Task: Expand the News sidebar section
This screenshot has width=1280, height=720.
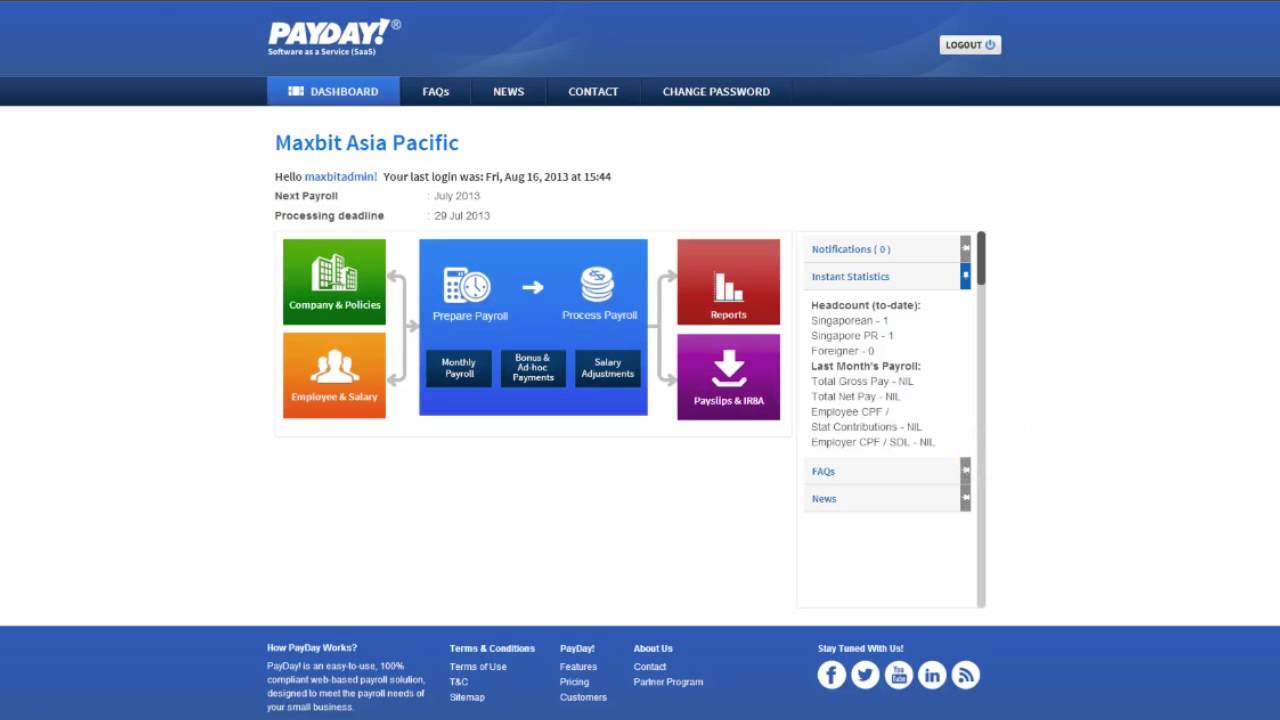Action: pyautogui.click(x=887, y=498)
